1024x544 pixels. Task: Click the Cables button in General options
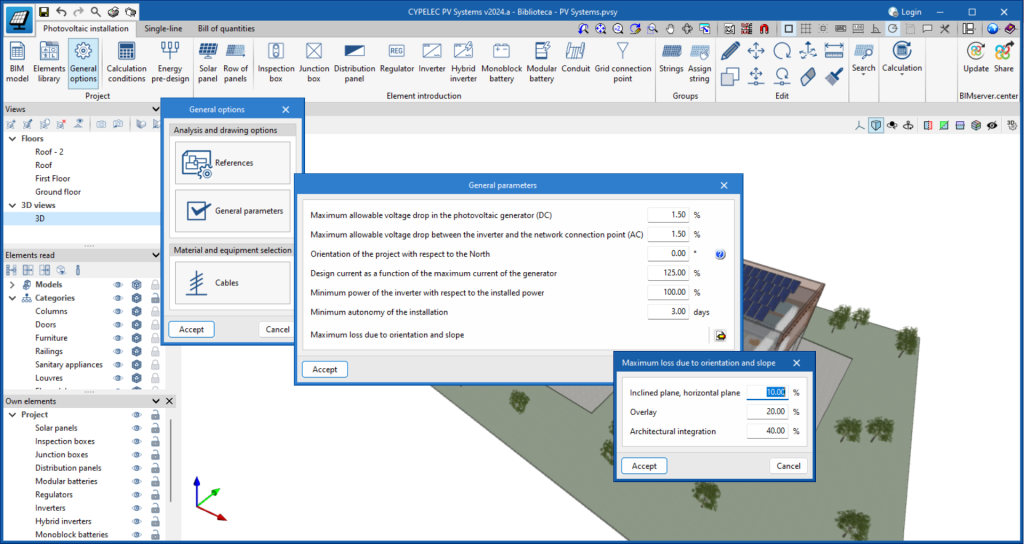click(x=232, y=283)
